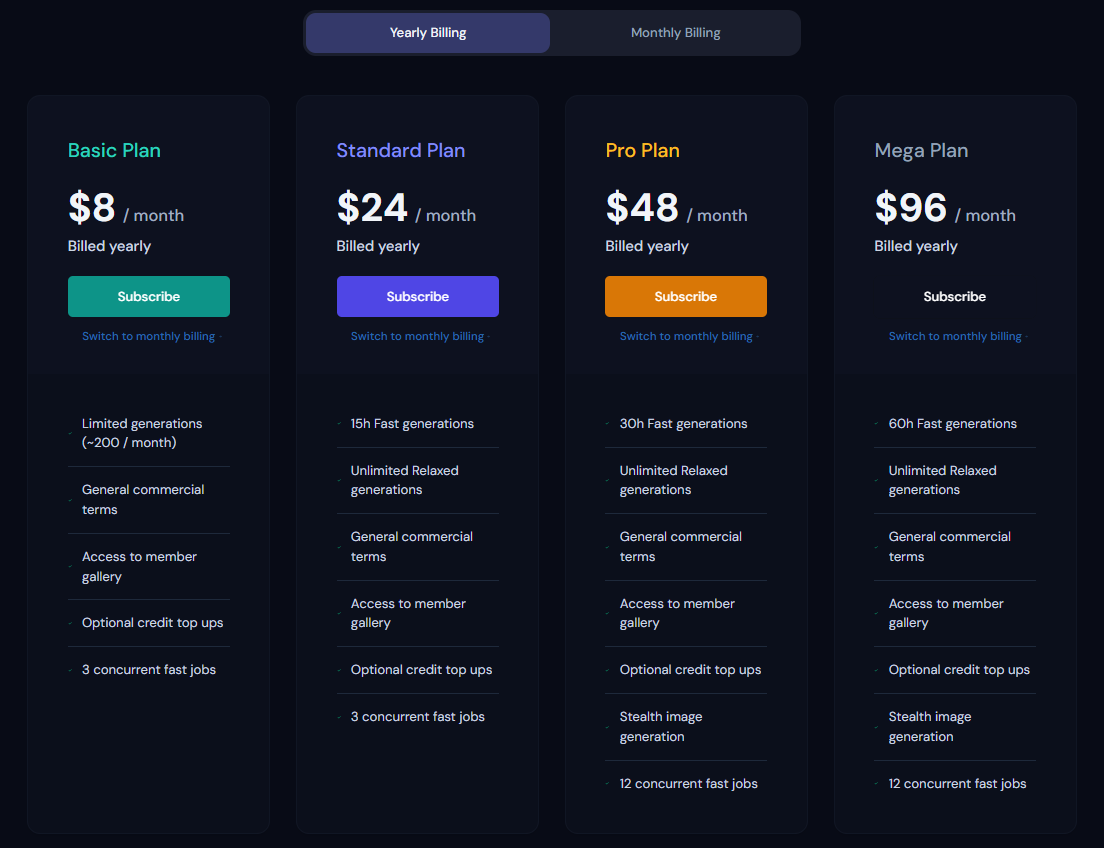Click the checkmark beside Limited generations

(71, 434)
